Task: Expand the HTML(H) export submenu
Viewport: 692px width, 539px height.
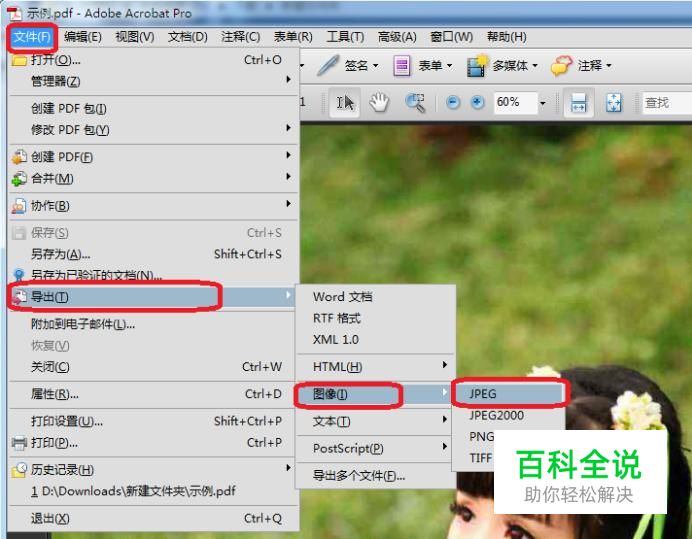Action: [x=376, y=367]
